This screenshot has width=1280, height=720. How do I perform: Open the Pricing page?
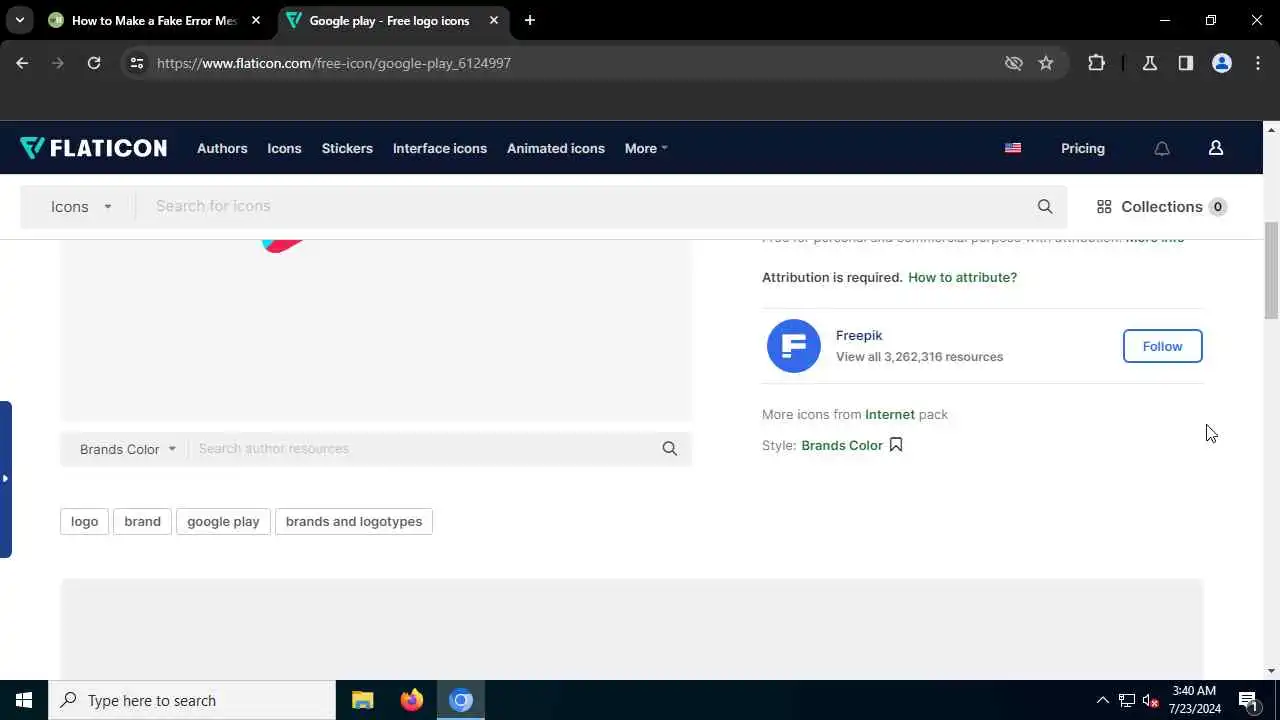coord(1083,148)
